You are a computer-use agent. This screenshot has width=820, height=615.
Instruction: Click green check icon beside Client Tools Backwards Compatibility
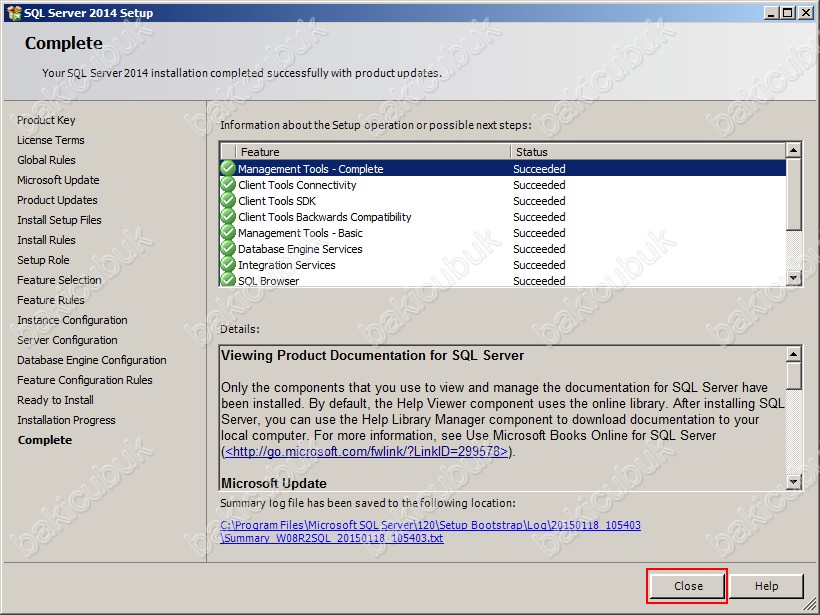[228, 217]
